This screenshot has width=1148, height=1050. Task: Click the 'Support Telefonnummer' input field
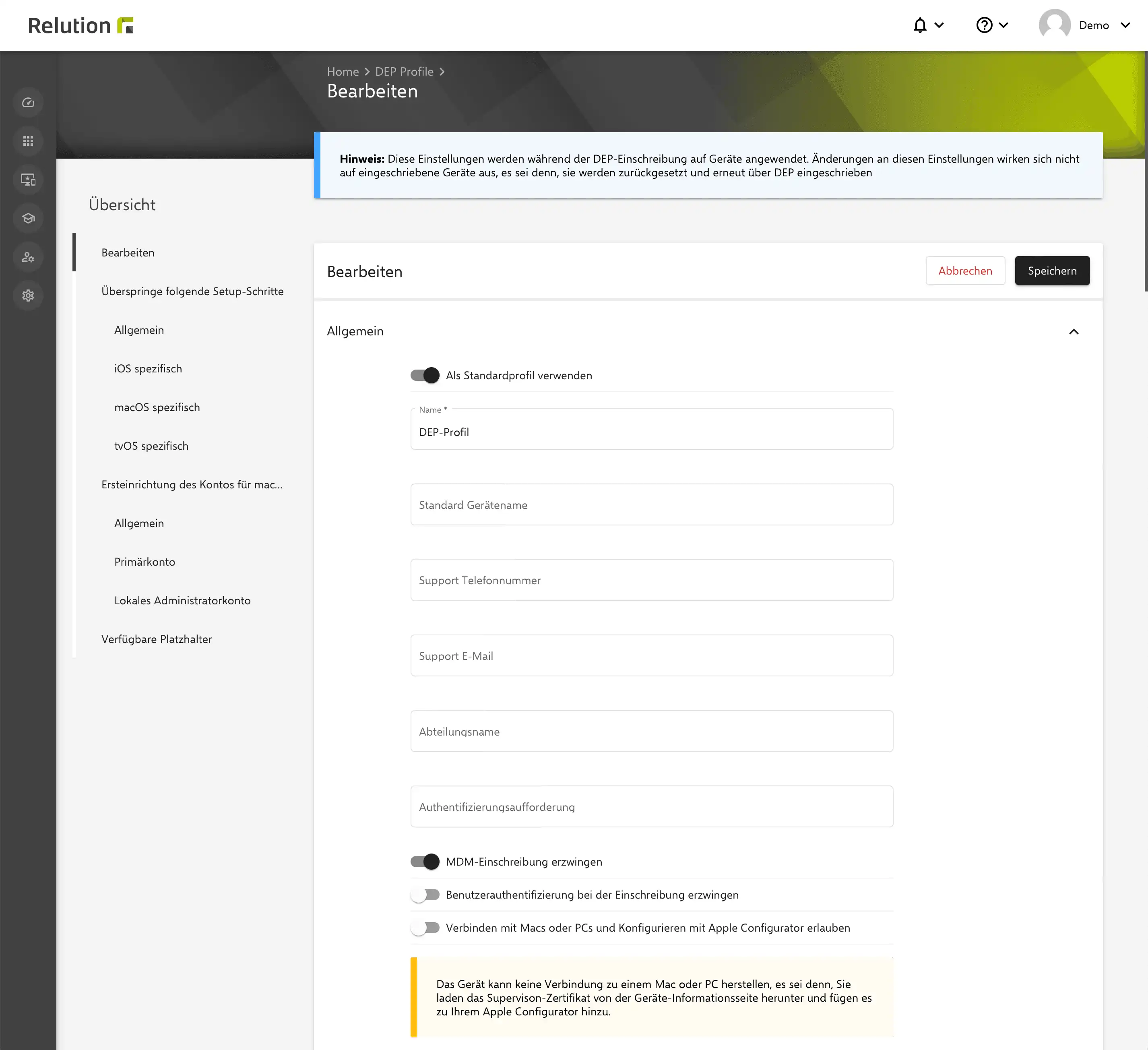click(x=651, y=580)
